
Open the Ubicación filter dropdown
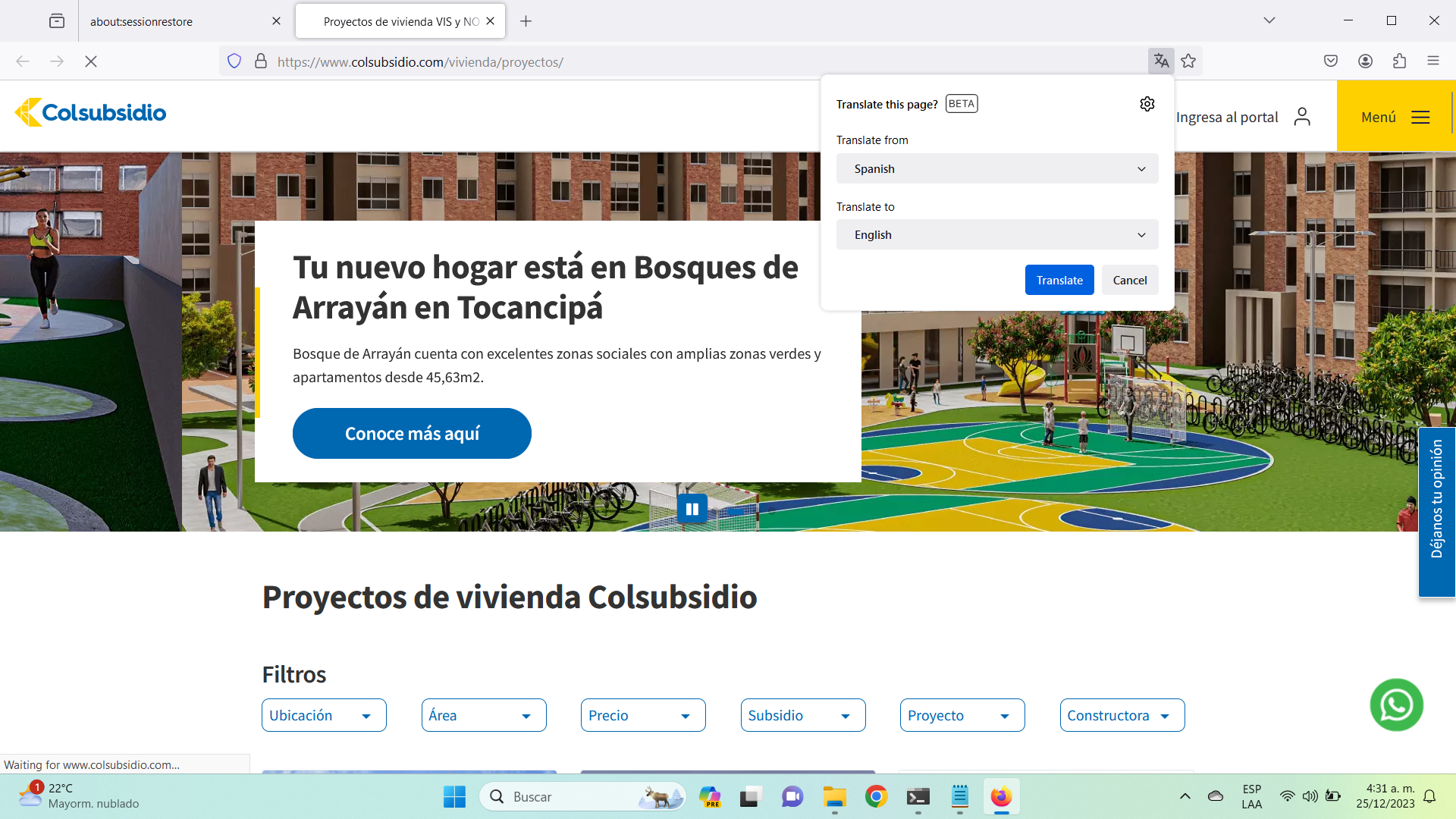pyautogui.click(x=324, y=715)
